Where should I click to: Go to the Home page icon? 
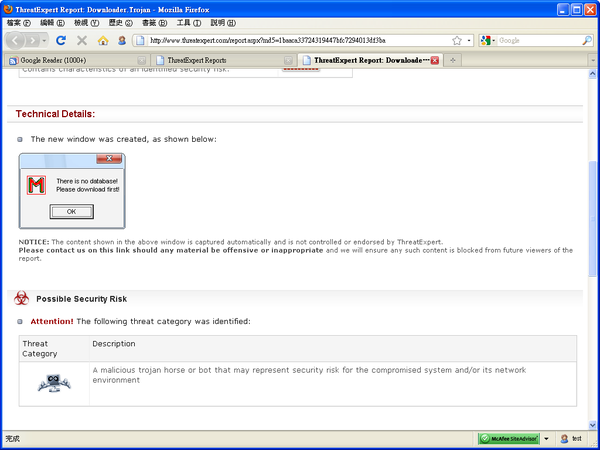tap(103, 40)
